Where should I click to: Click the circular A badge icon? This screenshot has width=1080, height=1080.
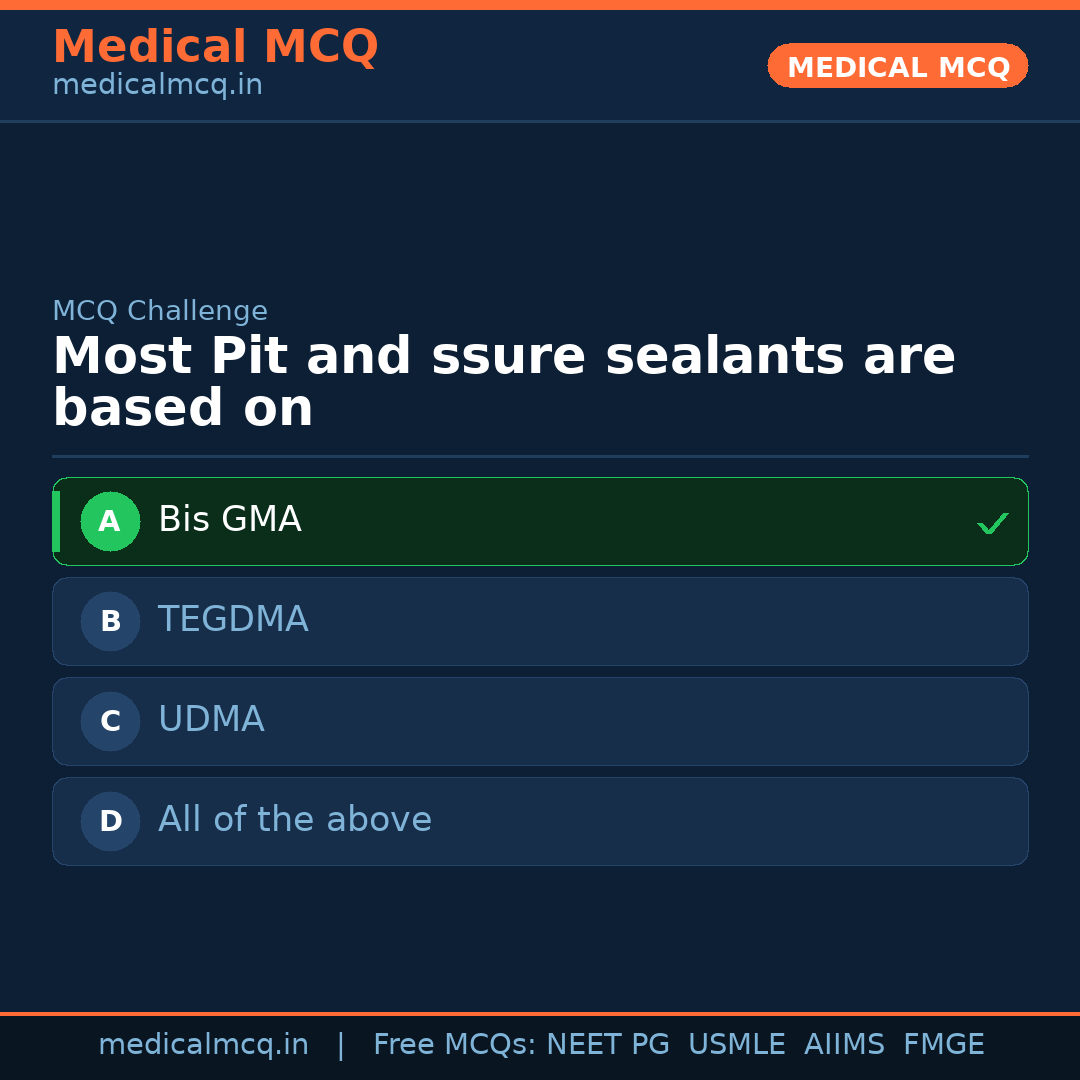tap(110, 521)
